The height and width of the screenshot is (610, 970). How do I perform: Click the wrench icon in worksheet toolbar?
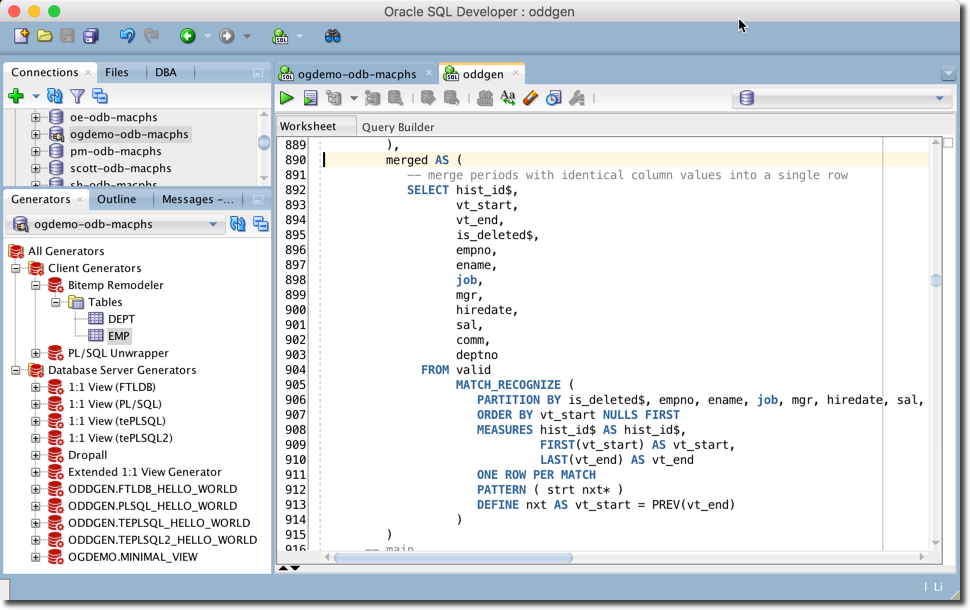pyautogui.click(x=577, y=98)
